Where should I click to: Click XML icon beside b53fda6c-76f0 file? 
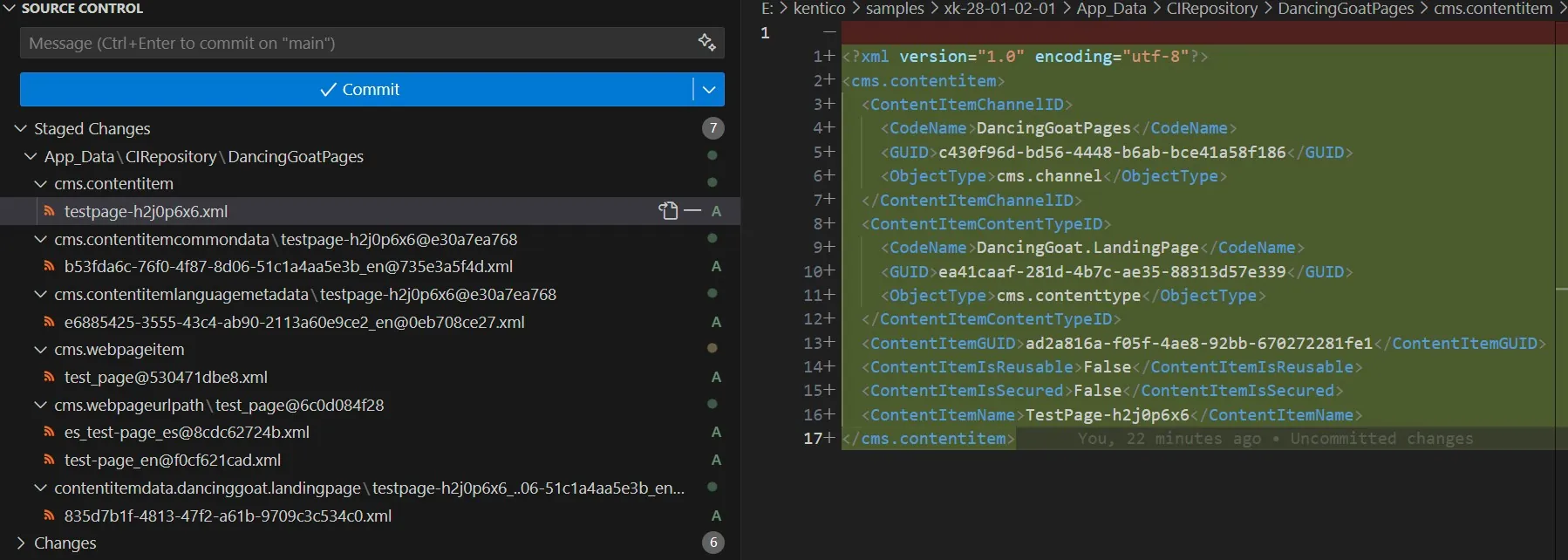50,266
